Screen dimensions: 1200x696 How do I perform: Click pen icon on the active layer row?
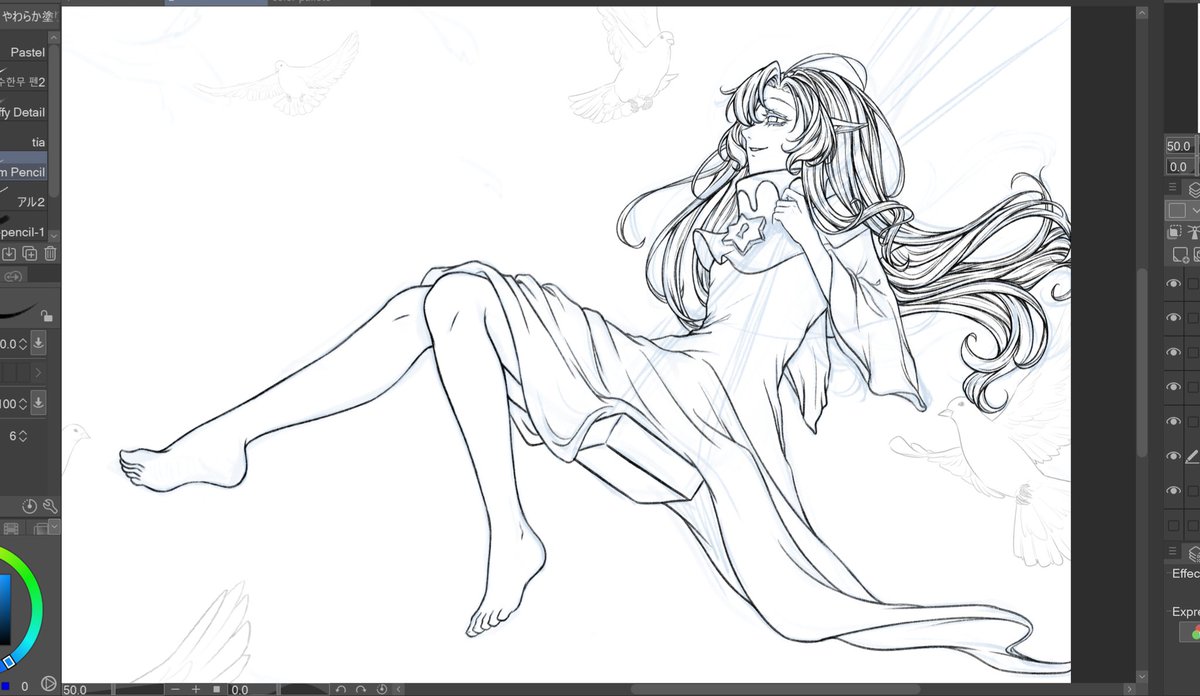tap(1193, 456)
